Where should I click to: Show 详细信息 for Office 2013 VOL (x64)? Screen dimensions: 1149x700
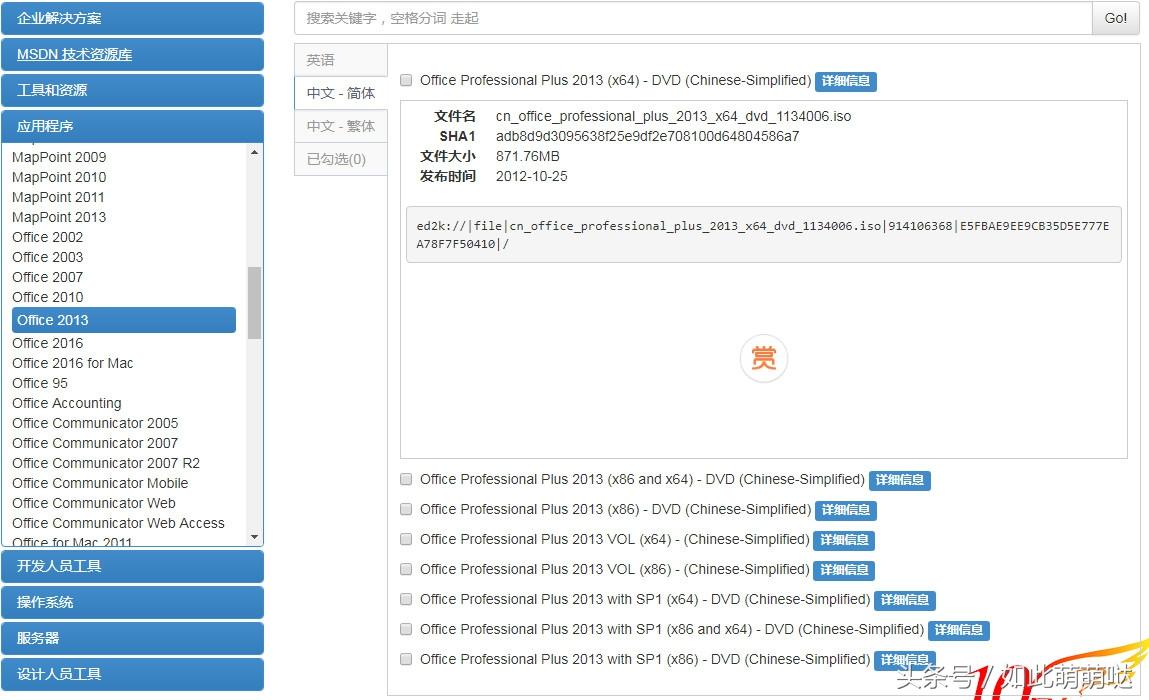(x=844, y=540)
